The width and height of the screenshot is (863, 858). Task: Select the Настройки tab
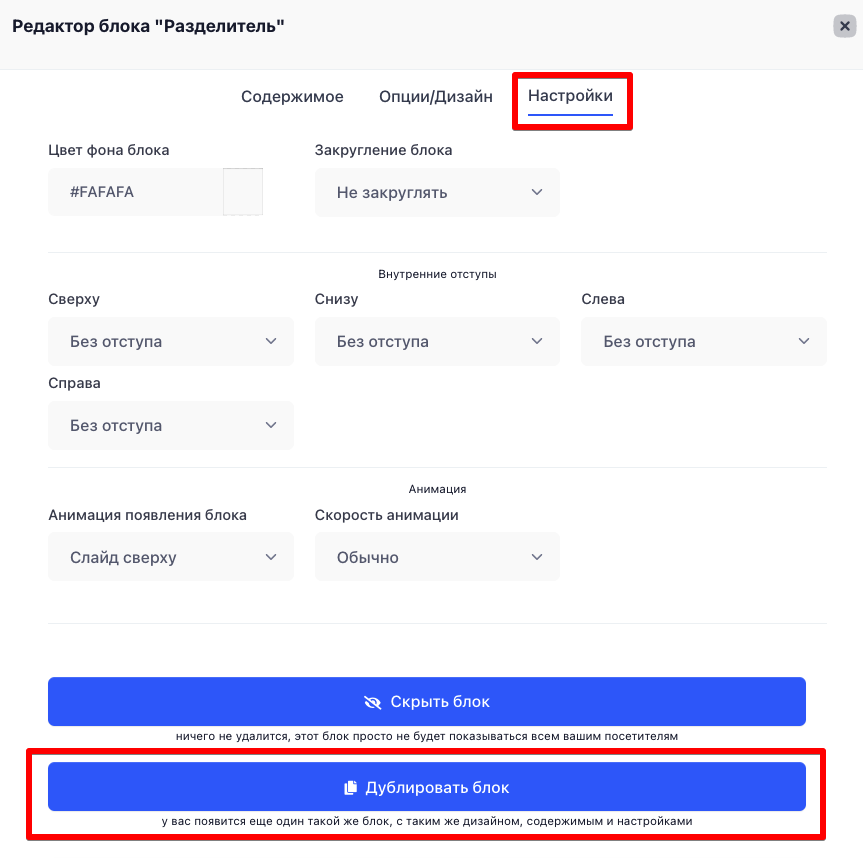(570, 96)
